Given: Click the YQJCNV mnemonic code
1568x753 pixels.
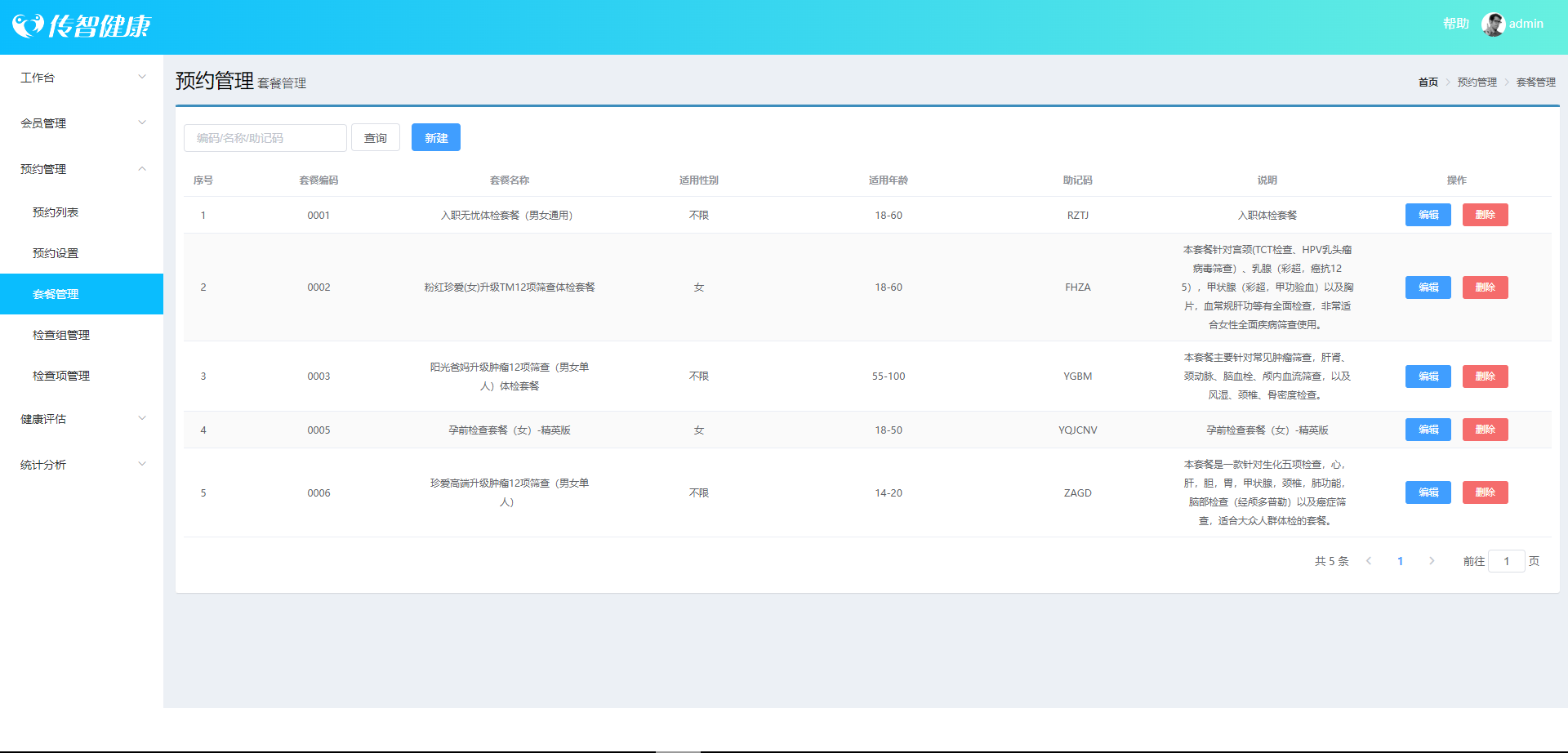Looking at the screenshot, I should click(1078, 430).
